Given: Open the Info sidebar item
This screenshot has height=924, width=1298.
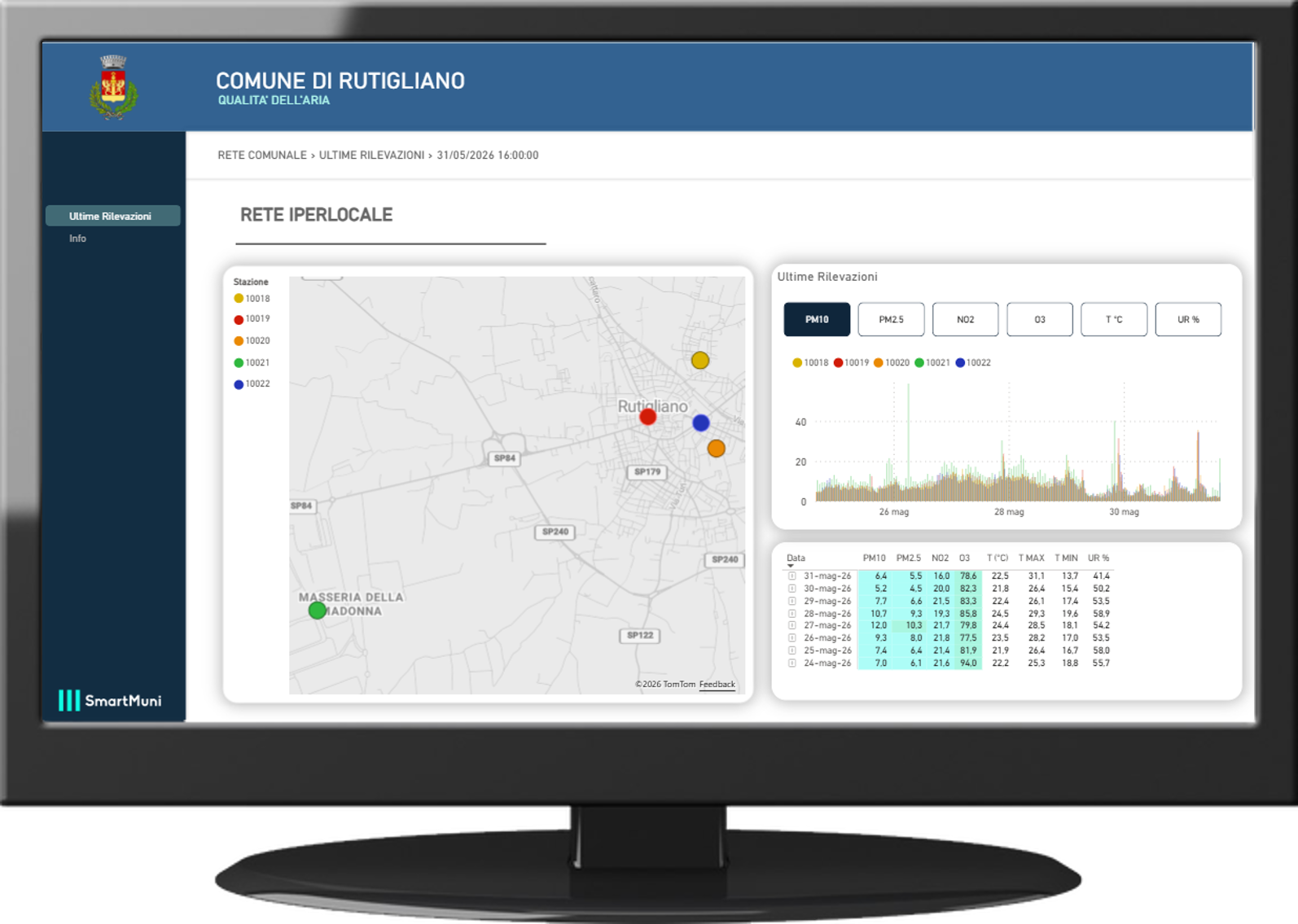Looking at the screenshot, I should point(77,239).
